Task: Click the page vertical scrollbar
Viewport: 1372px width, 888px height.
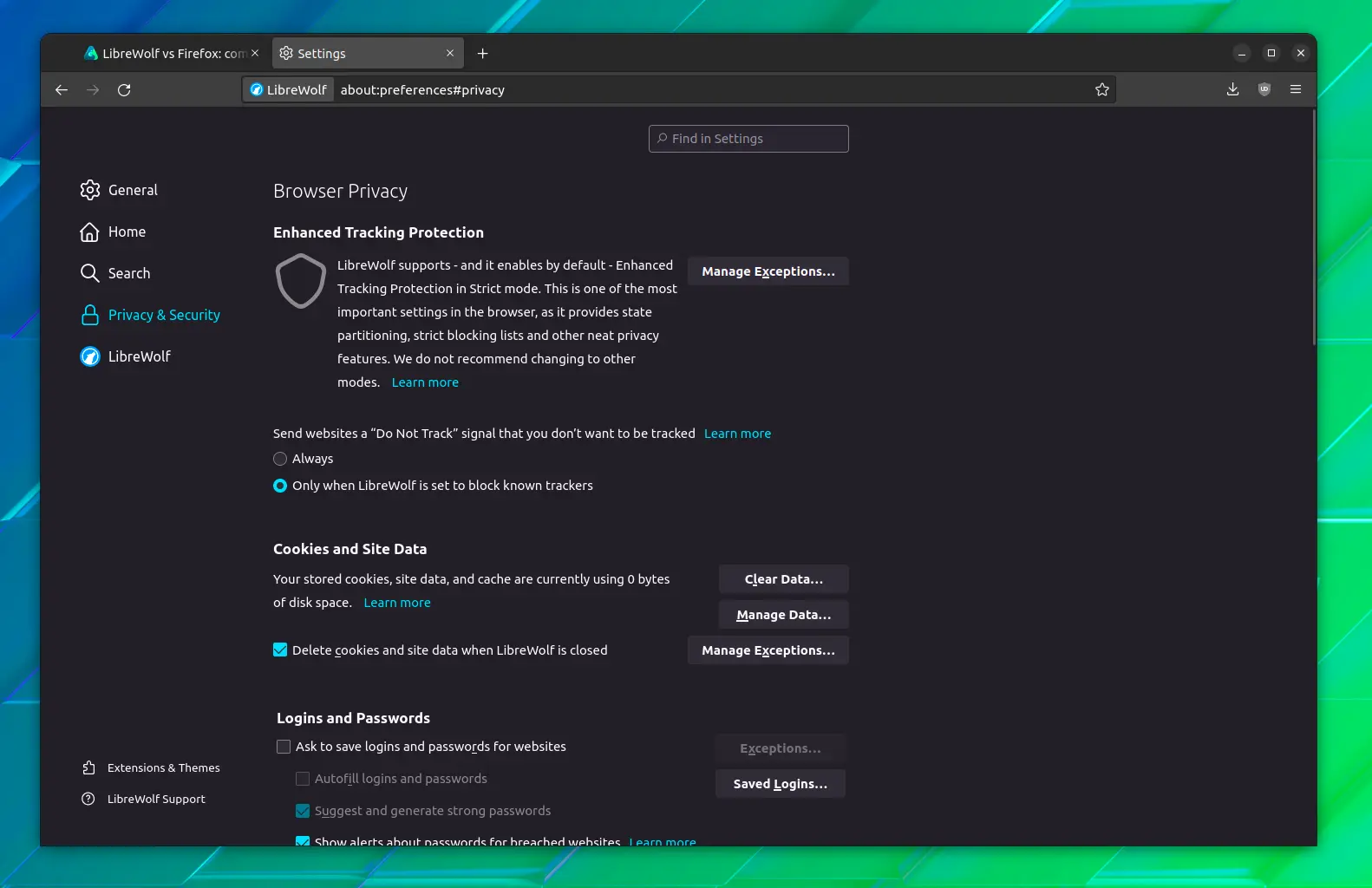Action: 1313,227
